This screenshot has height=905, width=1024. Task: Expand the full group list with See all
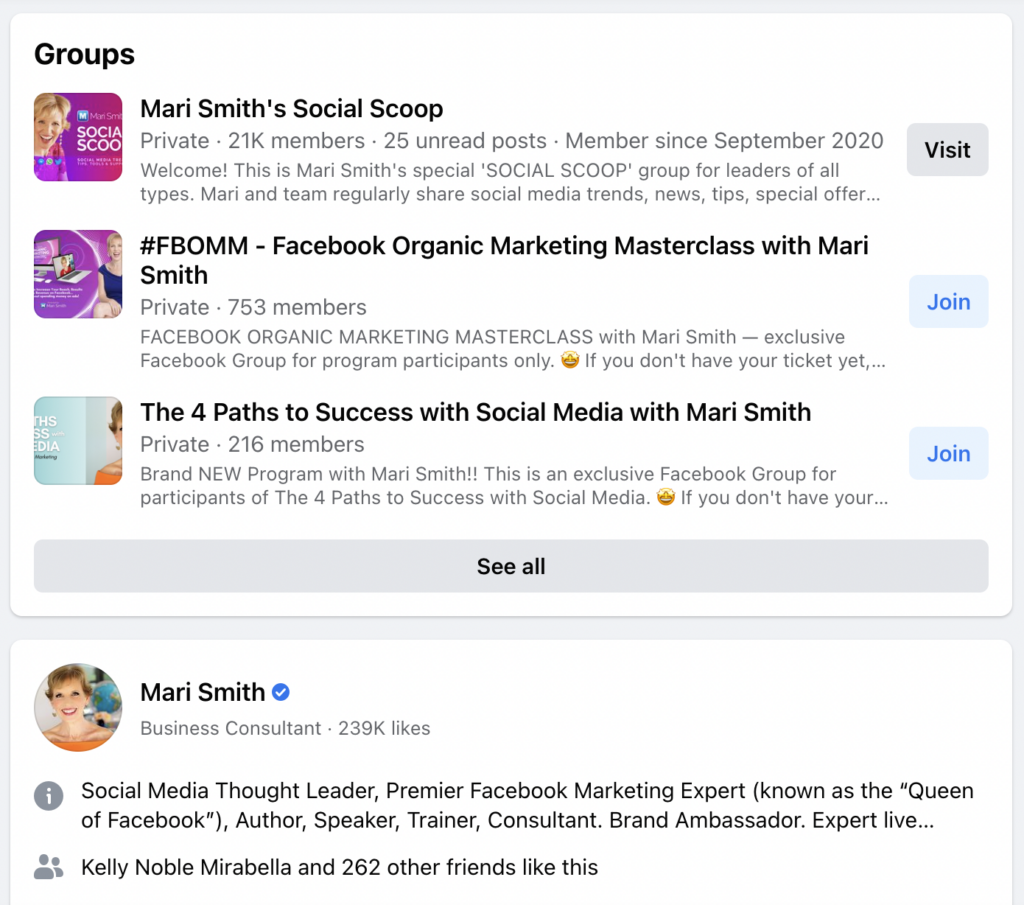click(511, 566)
